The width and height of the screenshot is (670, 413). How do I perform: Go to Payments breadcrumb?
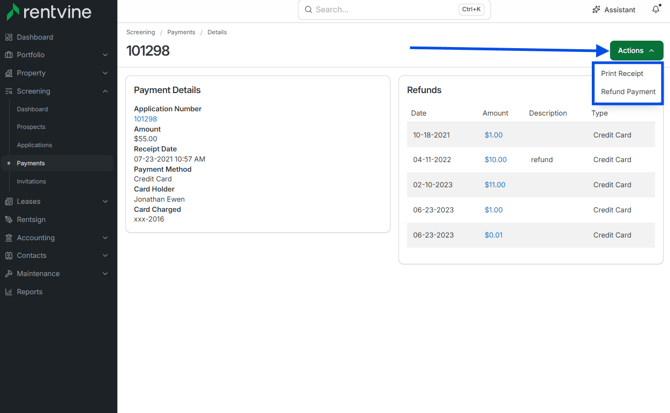tap(181, 32)
